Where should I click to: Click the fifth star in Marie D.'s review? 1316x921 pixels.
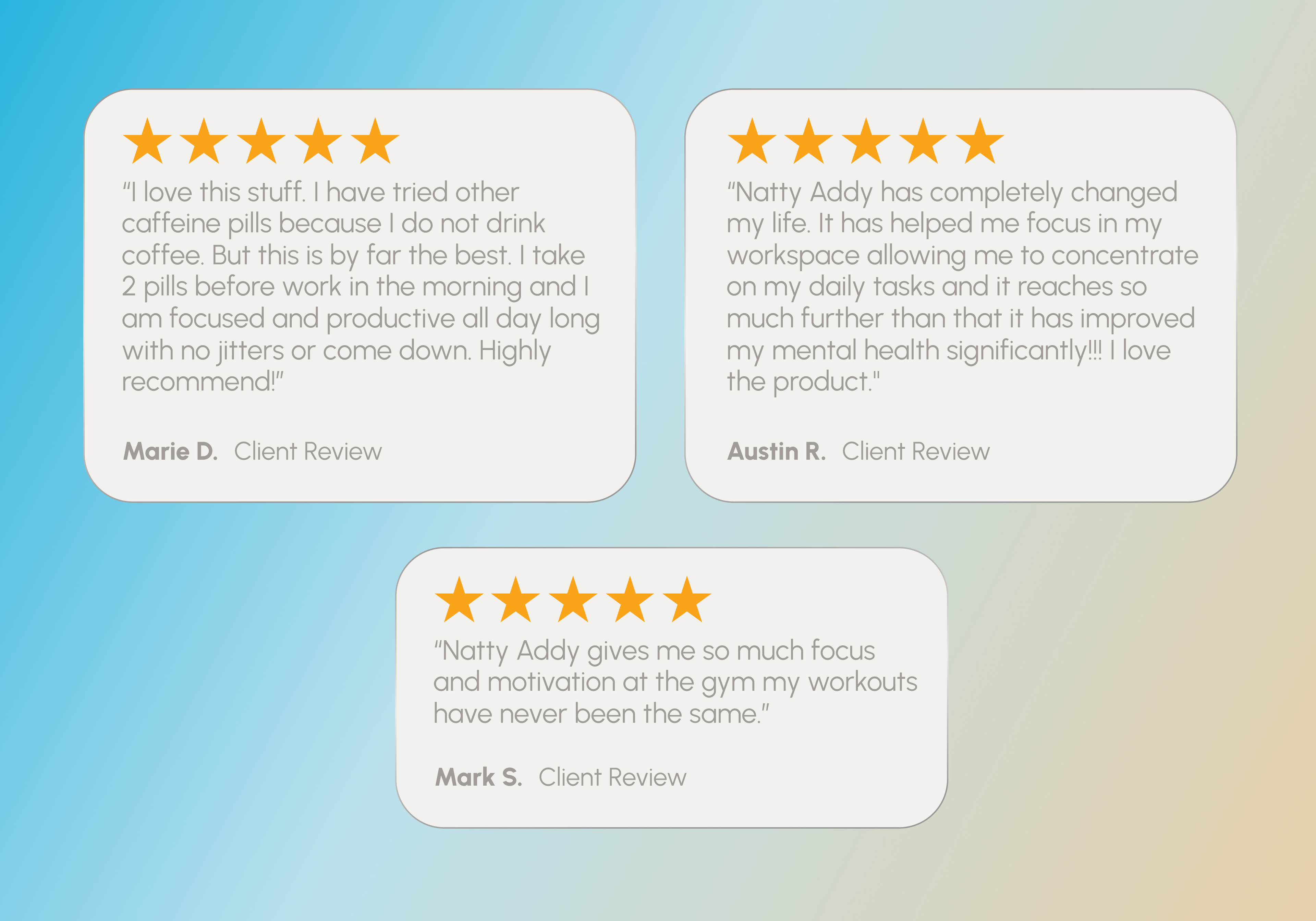pyautogui.click(x=375, y=143)
